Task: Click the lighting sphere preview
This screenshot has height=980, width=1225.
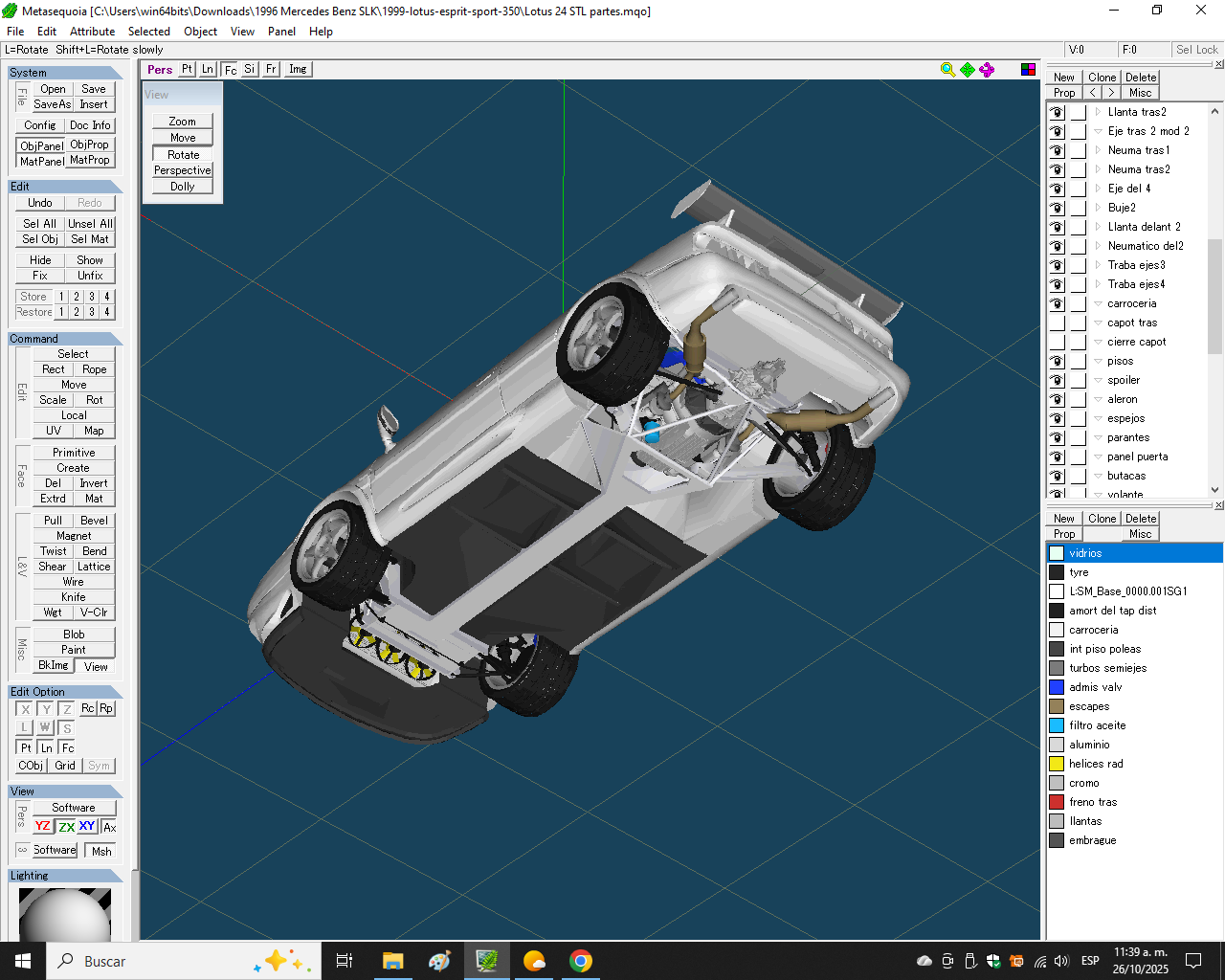Action: [x=65, y=914]
